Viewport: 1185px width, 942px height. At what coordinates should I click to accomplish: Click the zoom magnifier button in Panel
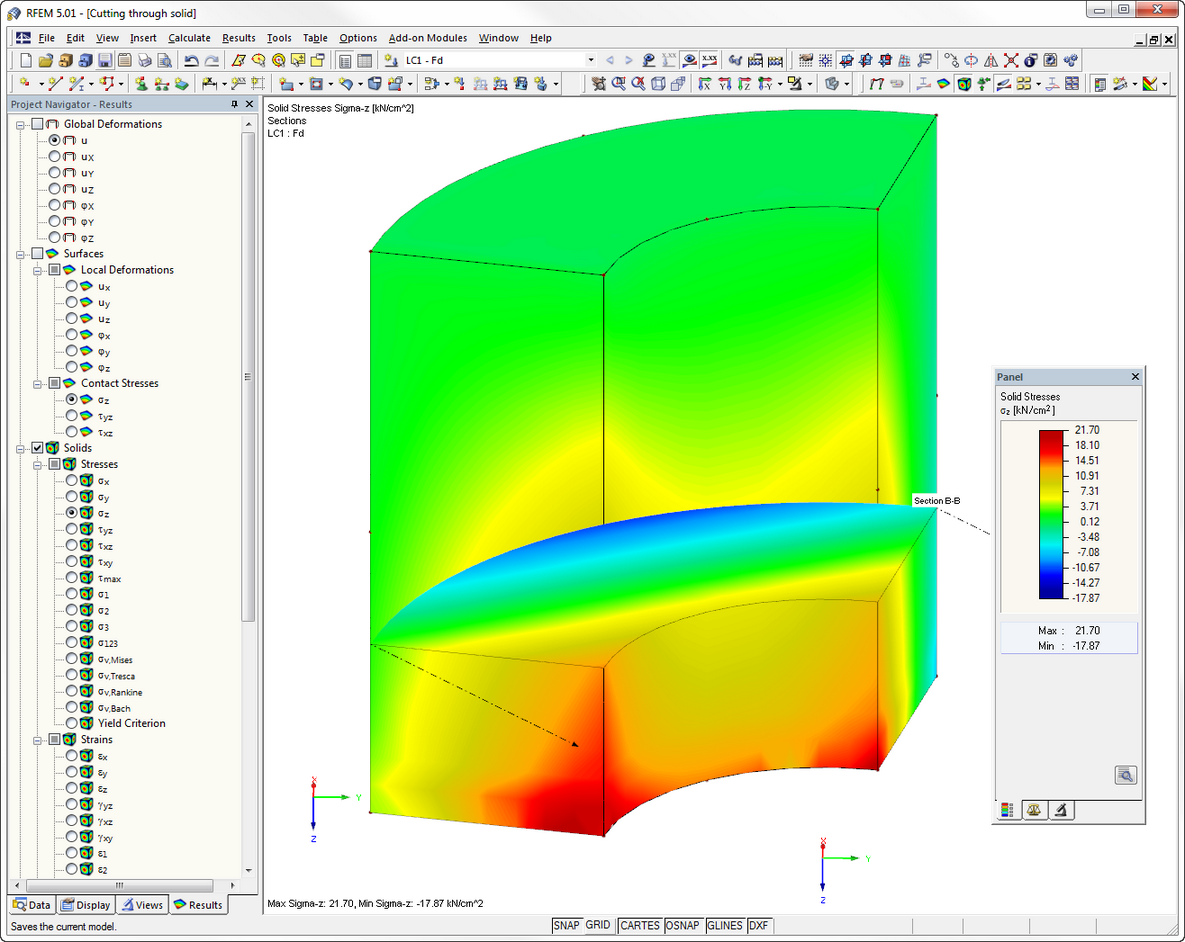1125,775
